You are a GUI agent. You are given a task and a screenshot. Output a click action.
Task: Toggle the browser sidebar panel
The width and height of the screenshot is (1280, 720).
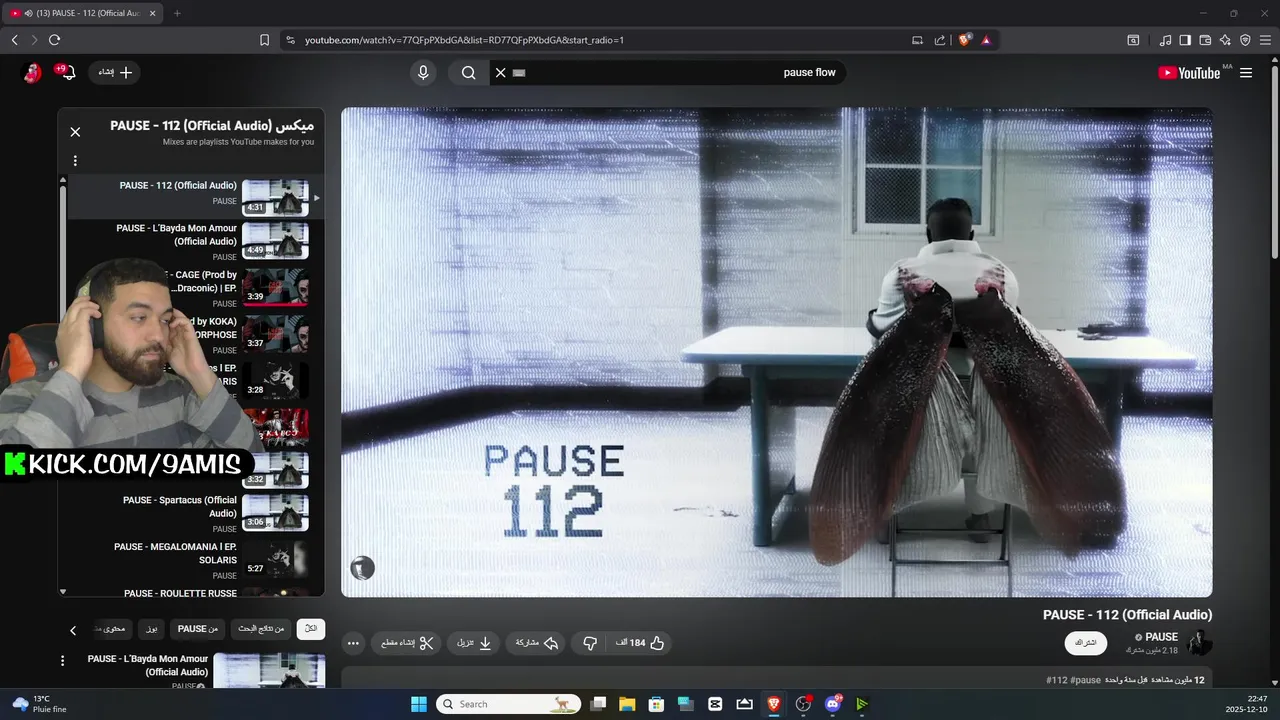1185,40
